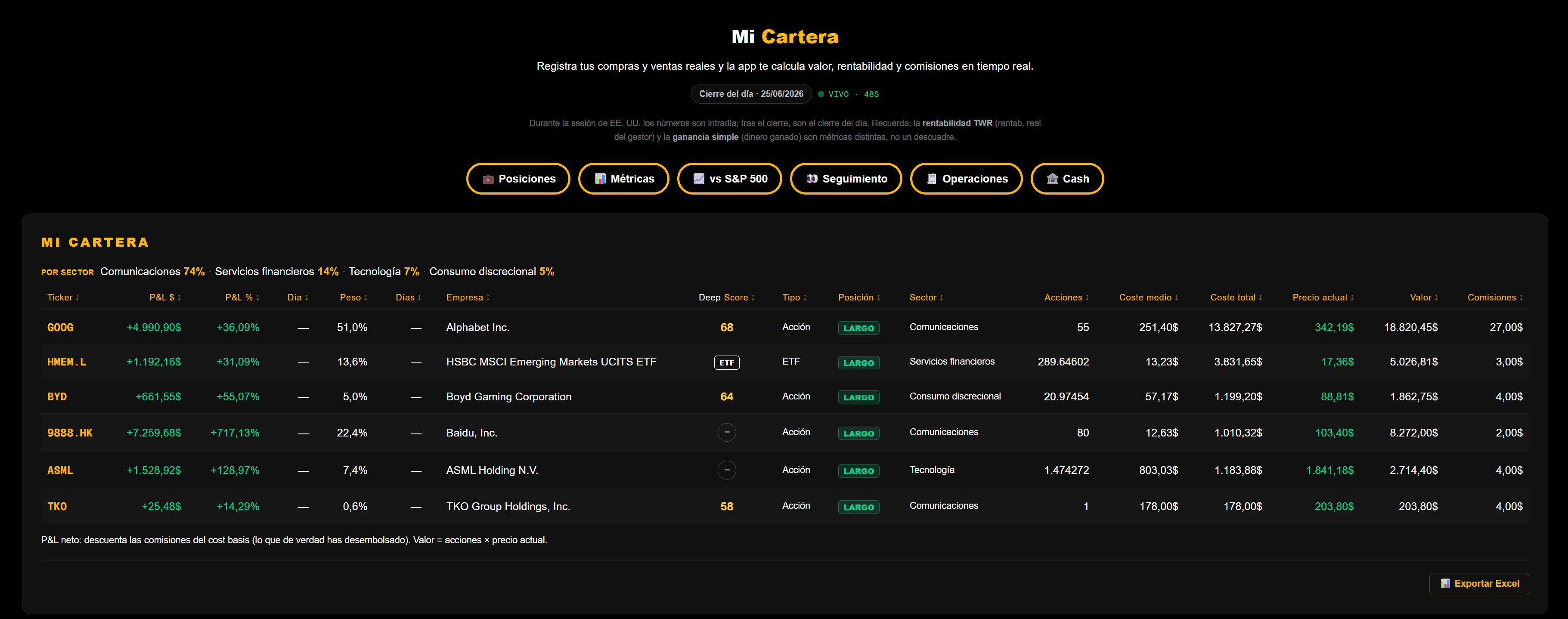The height and width of the screenshot is (619, 1568).
Task: Sort by Deep Score column header
Action: click(x=726, y=297)
